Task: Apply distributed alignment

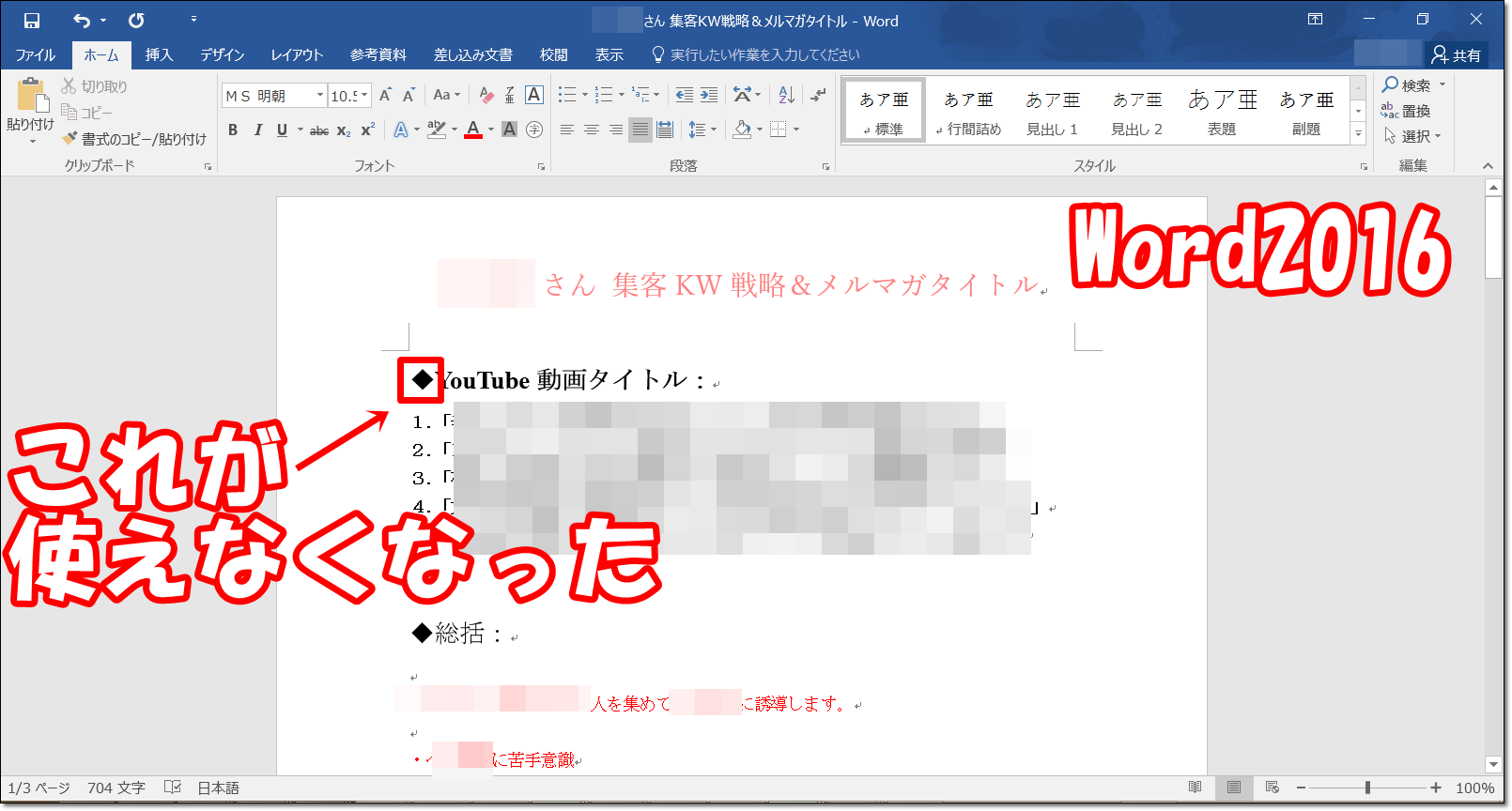Action: 665,130
